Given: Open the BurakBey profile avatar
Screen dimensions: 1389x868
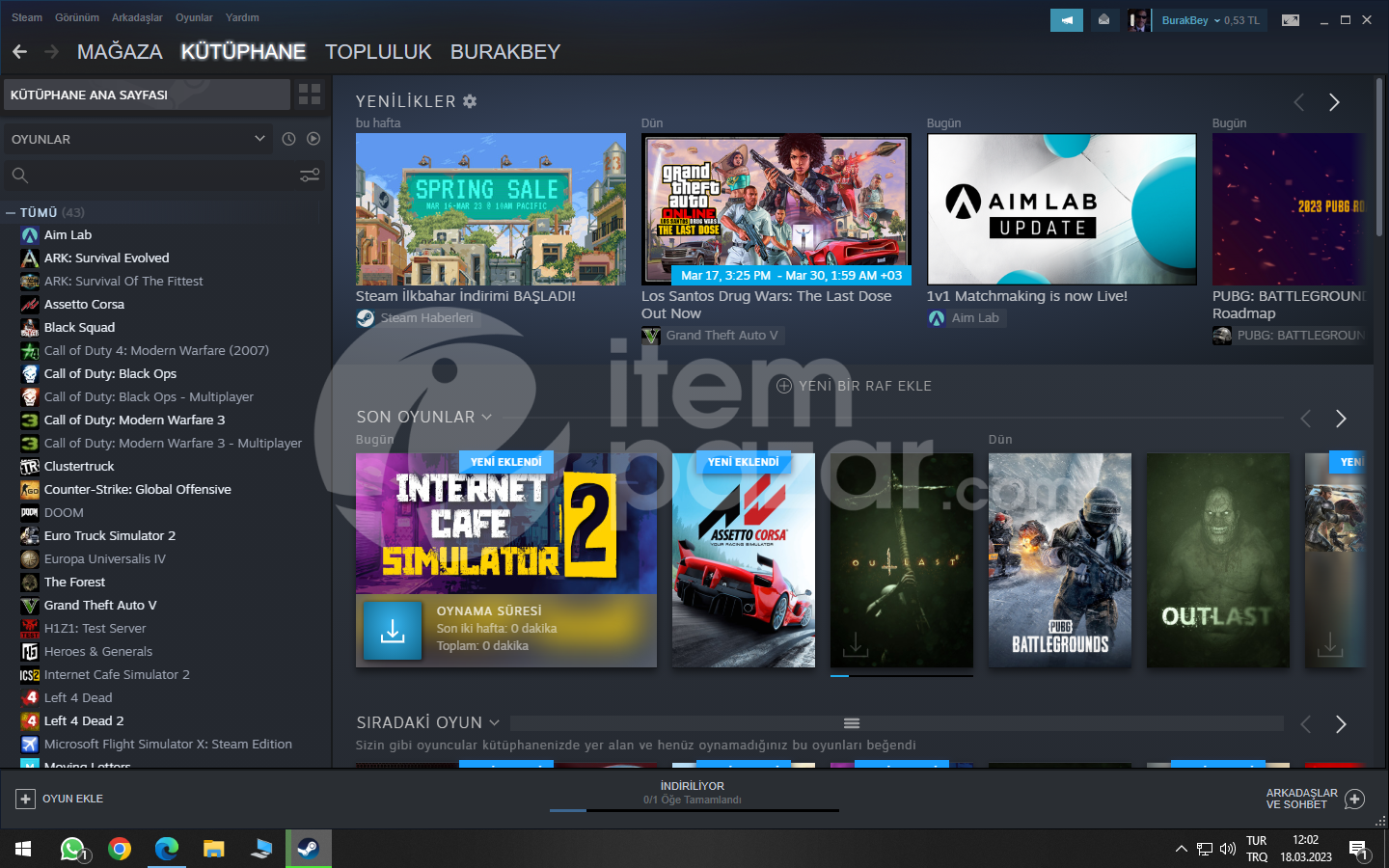Looking at the screenshot, I should coord(1138,20).
